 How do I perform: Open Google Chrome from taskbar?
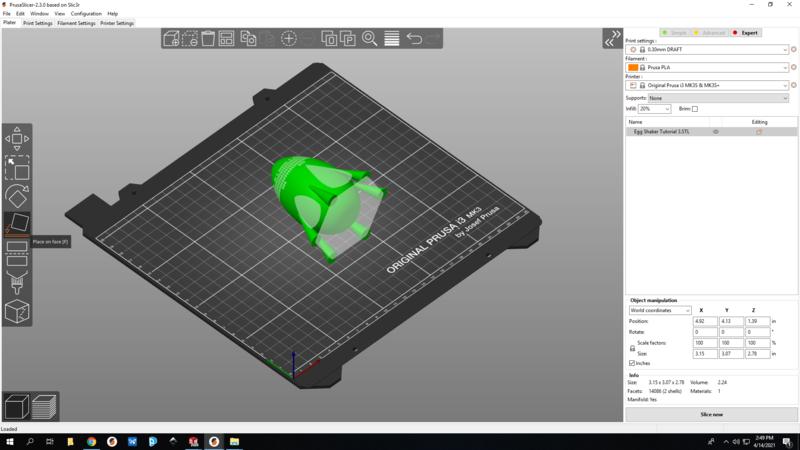click(91, 442)
